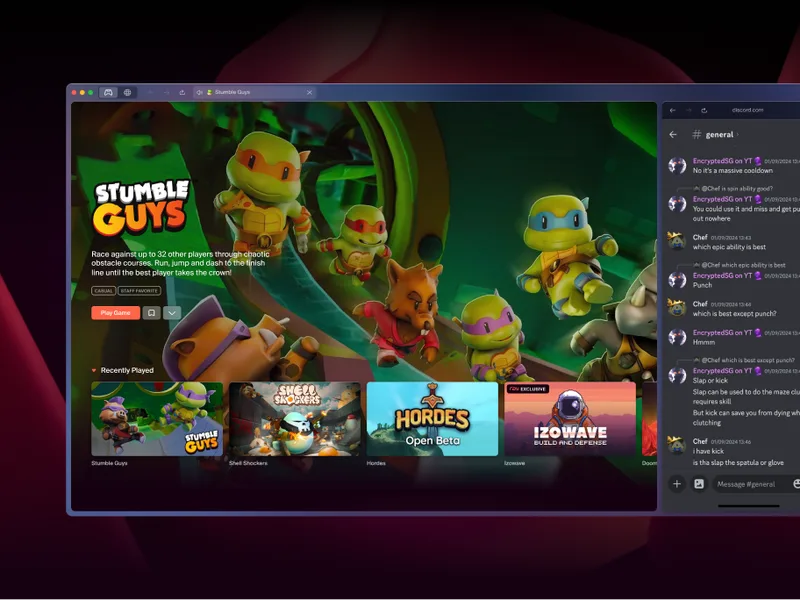Click EncryptedSG avatar beside 'Slap or kick'
This screenshot has height=600, width=800.
[677, 375]
